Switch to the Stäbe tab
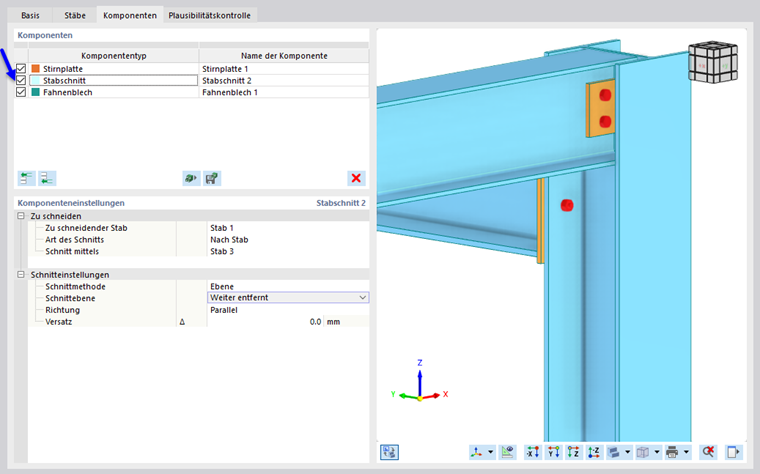Image resolution: width=760 pixels, height=474 pixels. click(x=75, y=15)
